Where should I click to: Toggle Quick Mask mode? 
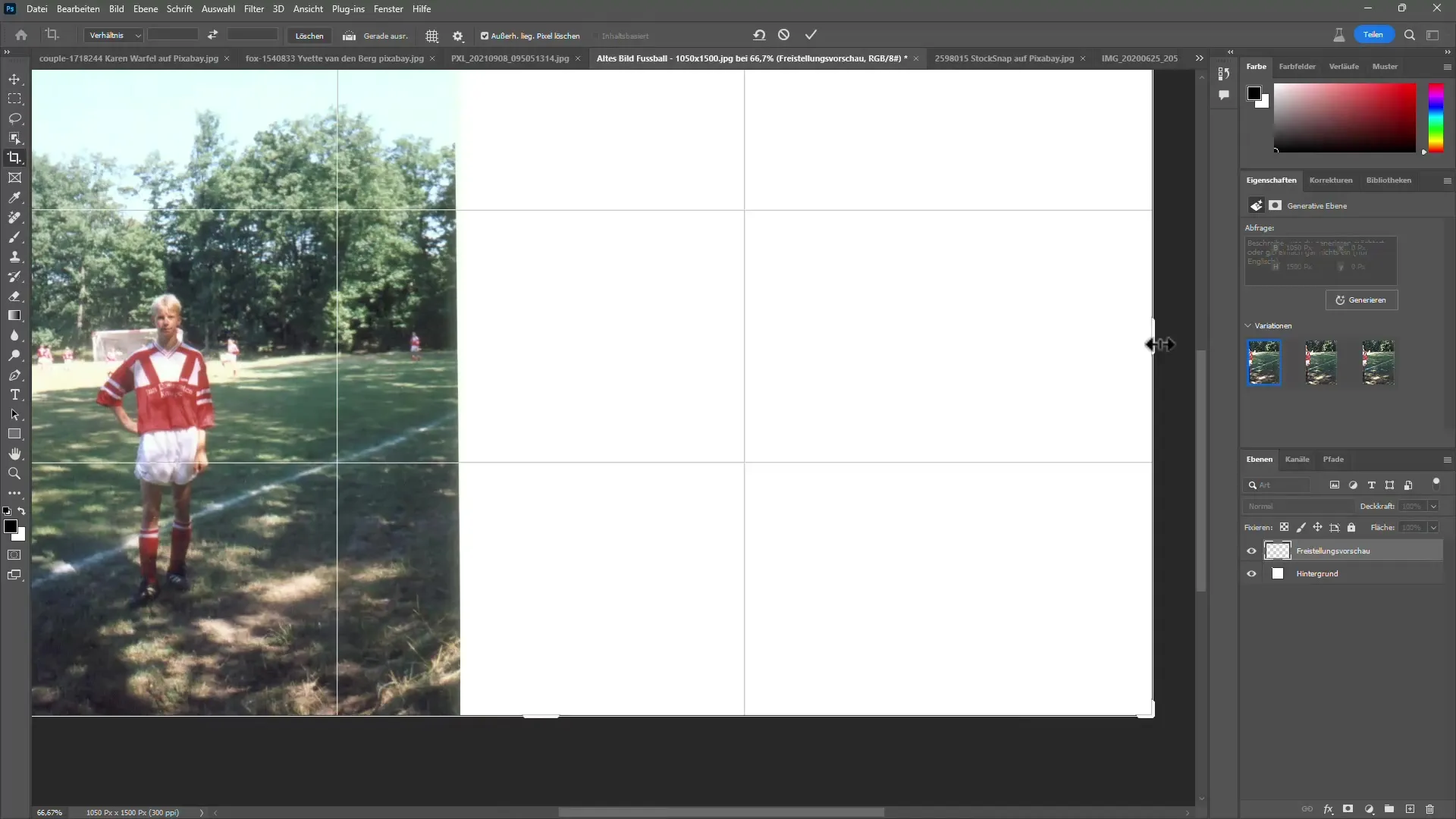click(14, 555)
